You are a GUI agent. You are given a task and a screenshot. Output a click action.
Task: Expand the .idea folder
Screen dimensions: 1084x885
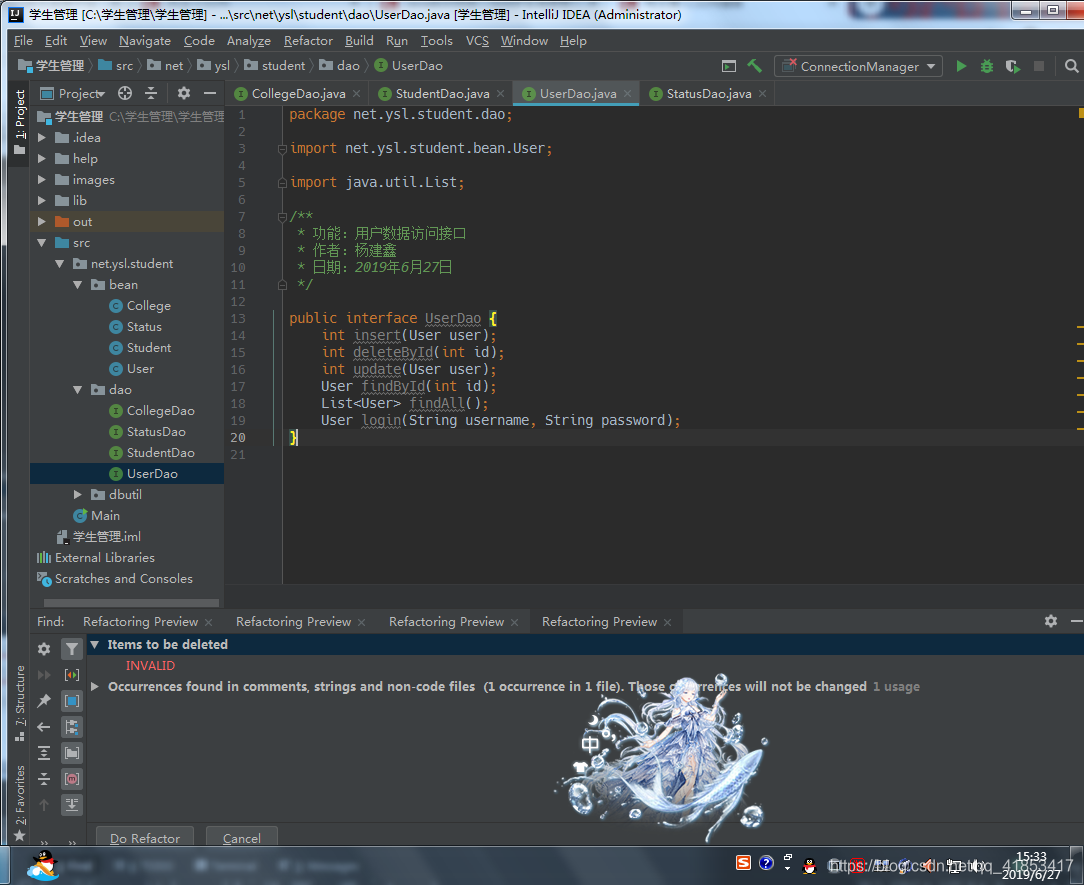41,138
